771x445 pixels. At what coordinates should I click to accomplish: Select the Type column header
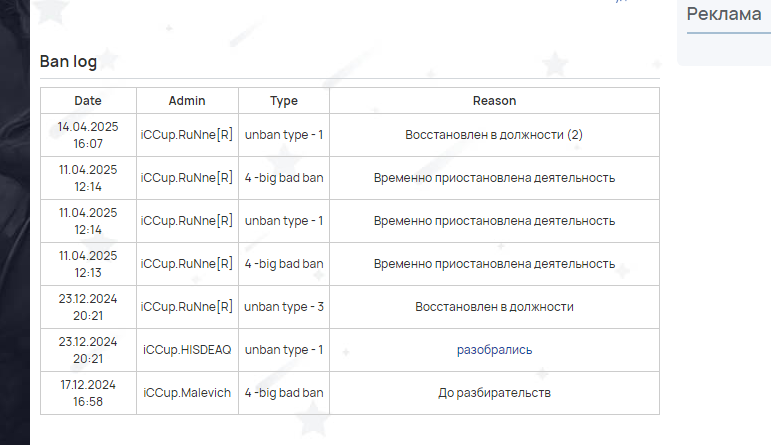[x=284, y=101]
